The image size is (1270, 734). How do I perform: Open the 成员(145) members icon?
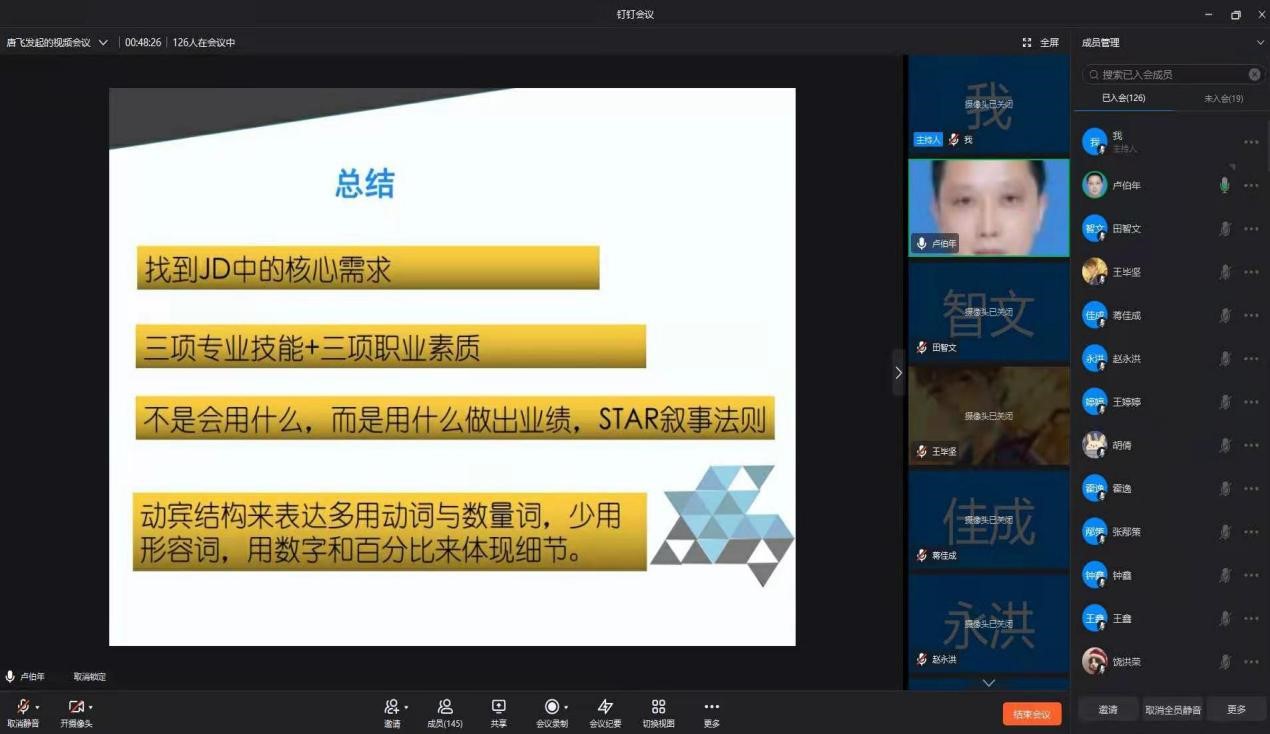(x=445, y=707)
